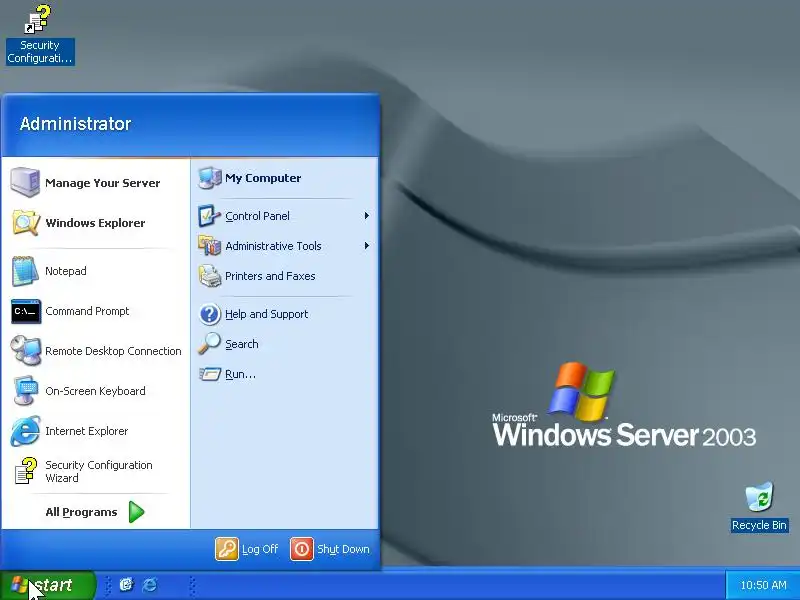Image resolution: width=800 pixels, height=600 pixels.
Task: Expand the Administrative Tools submenu arrow
Action: click(x=366, y=246)
